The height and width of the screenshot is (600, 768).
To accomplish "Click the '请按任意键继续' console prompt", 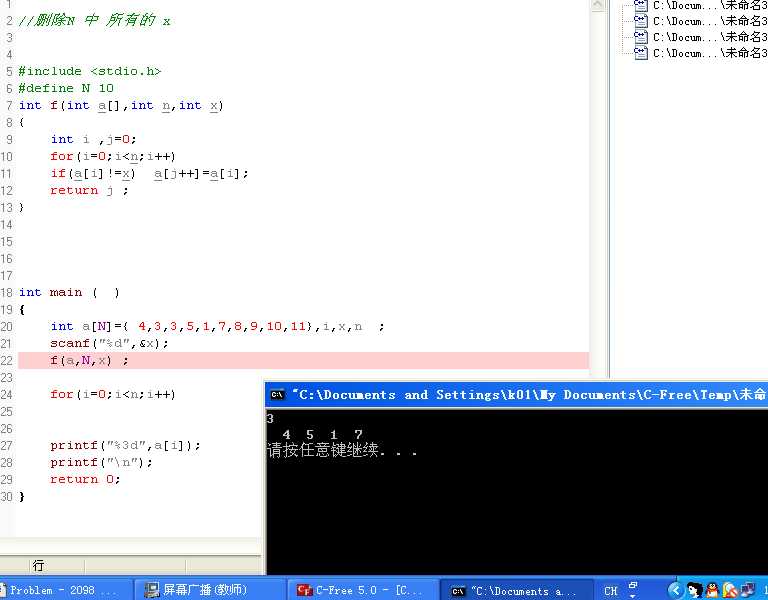I will pyautogui.click(x=342, y=450).
